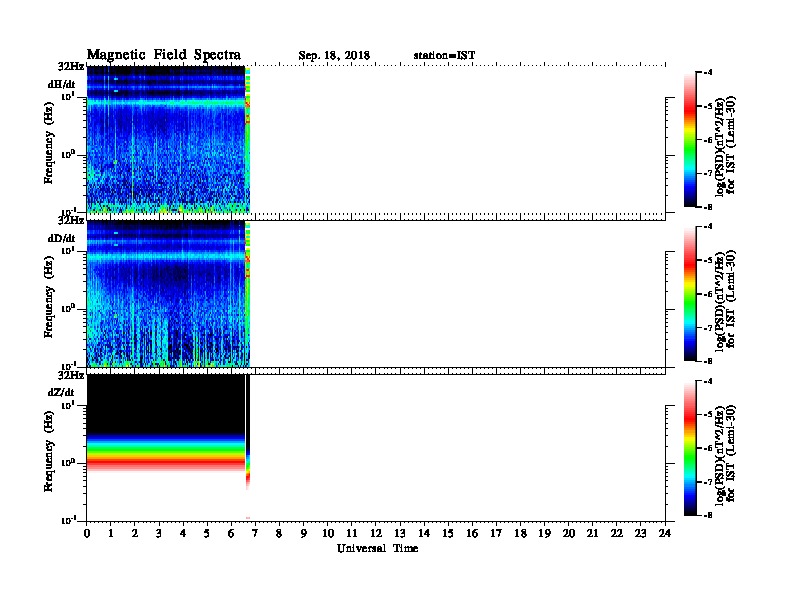Click hour "5" on the Universal Time axis
This screenshot has width=792, height=612.
coord(207,533)
